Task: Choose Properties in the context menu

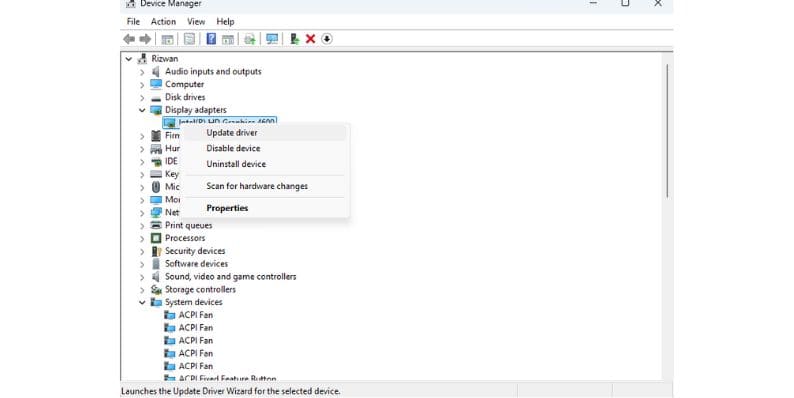Action: pyautogui.click(x=264, y=208)
